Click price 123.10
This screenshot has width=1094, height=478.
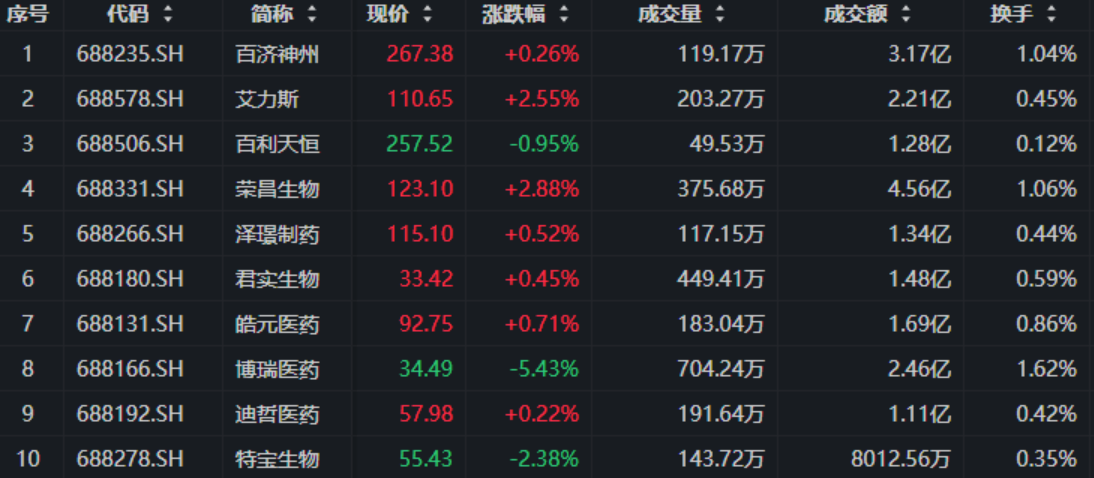[x=420, y=188]
